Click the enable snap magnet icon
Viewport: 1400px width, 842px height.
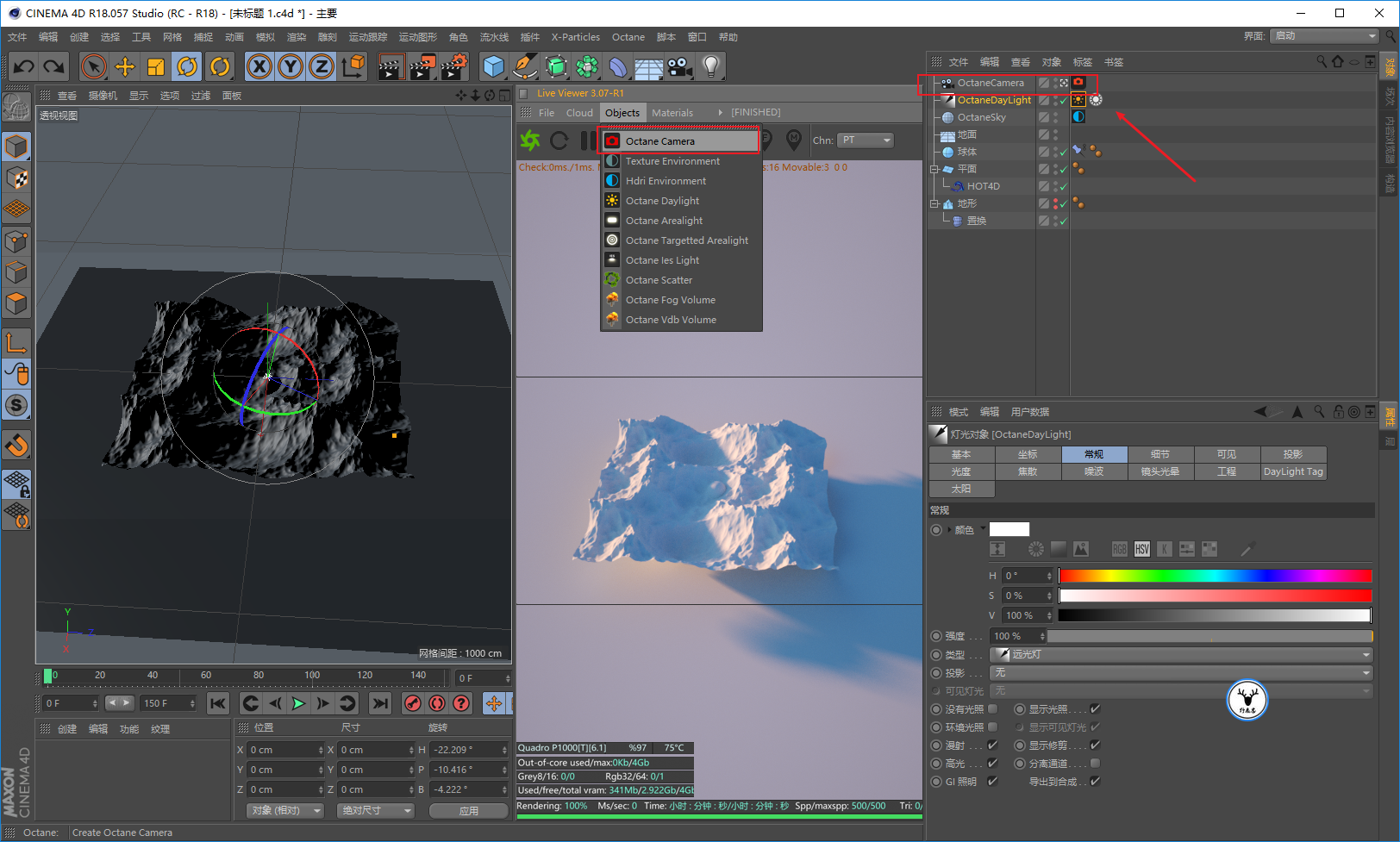click(16, 446)
